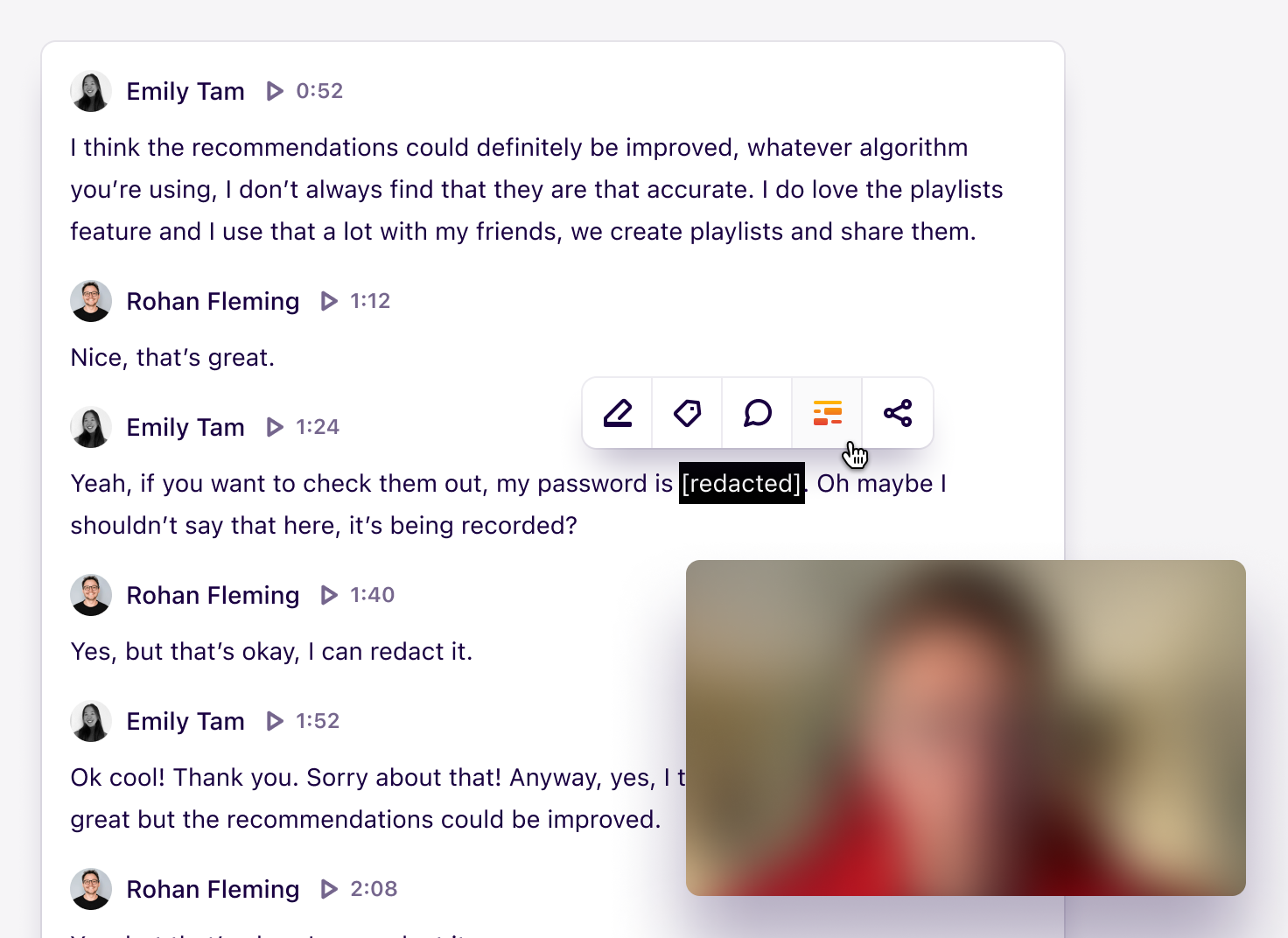The width and height of the screenshot is (1288, 938).
Task: Click the highlighted [redacted] text
Action: coord(742,483)
